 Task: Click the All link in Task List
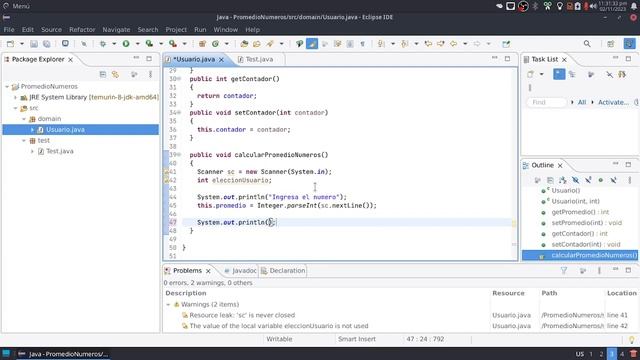[582, 102]
